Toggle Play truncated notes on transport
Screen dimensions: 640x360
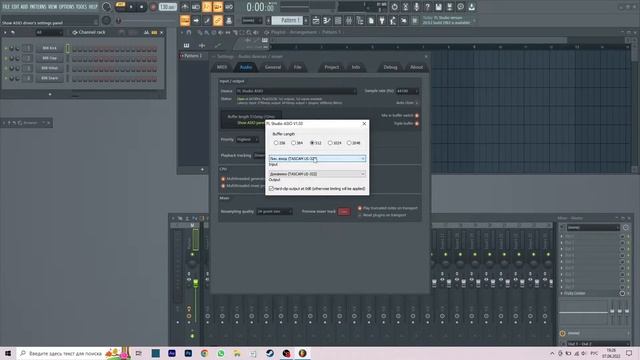coord(360,208)
